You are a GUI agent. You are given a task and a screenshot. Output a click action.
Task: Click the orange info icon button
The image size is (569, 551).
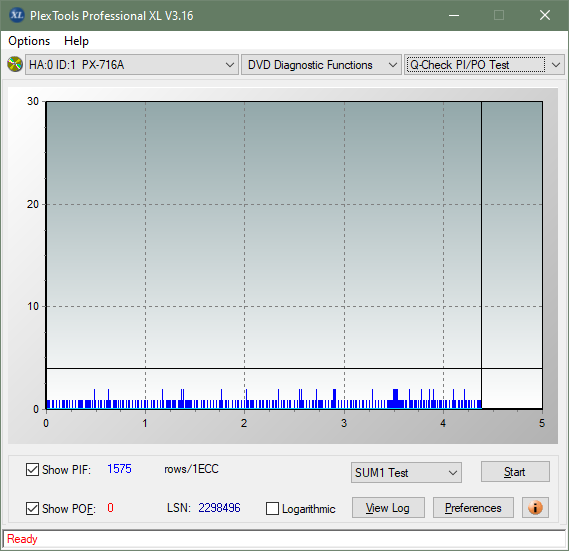[x=535, y=507]
